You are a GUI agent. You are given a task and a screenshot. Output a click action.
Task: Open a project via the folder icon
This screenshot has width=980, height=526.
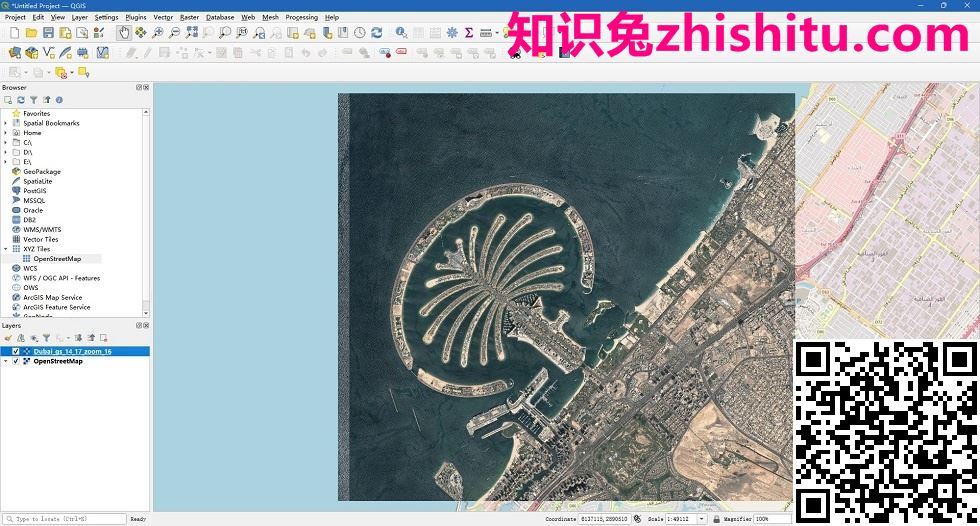(31, 32)
